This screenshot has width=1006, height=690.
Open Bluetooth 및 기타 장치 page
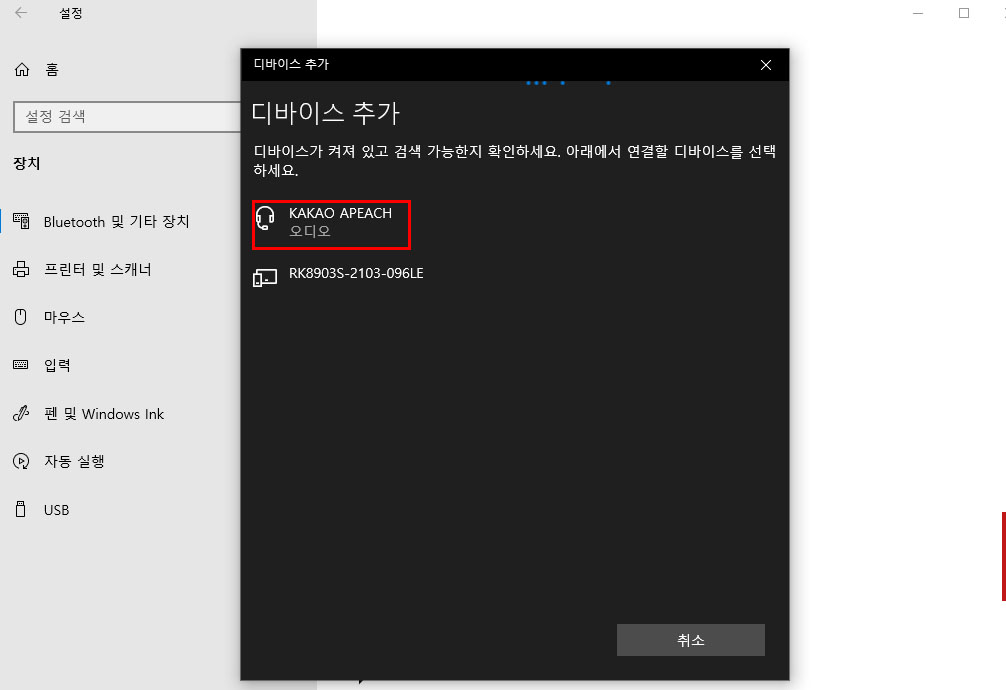(116, 221)
